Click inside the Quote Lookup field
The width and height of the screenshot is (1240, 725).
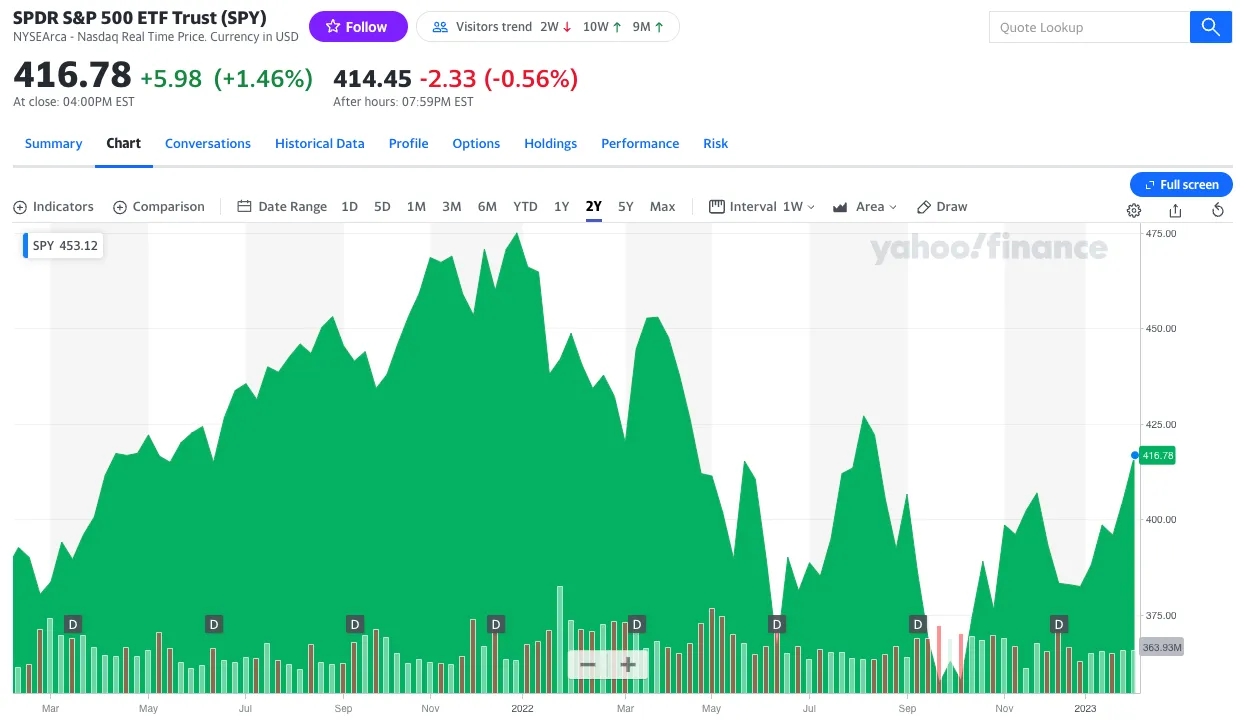click(x=1089, y=27)
